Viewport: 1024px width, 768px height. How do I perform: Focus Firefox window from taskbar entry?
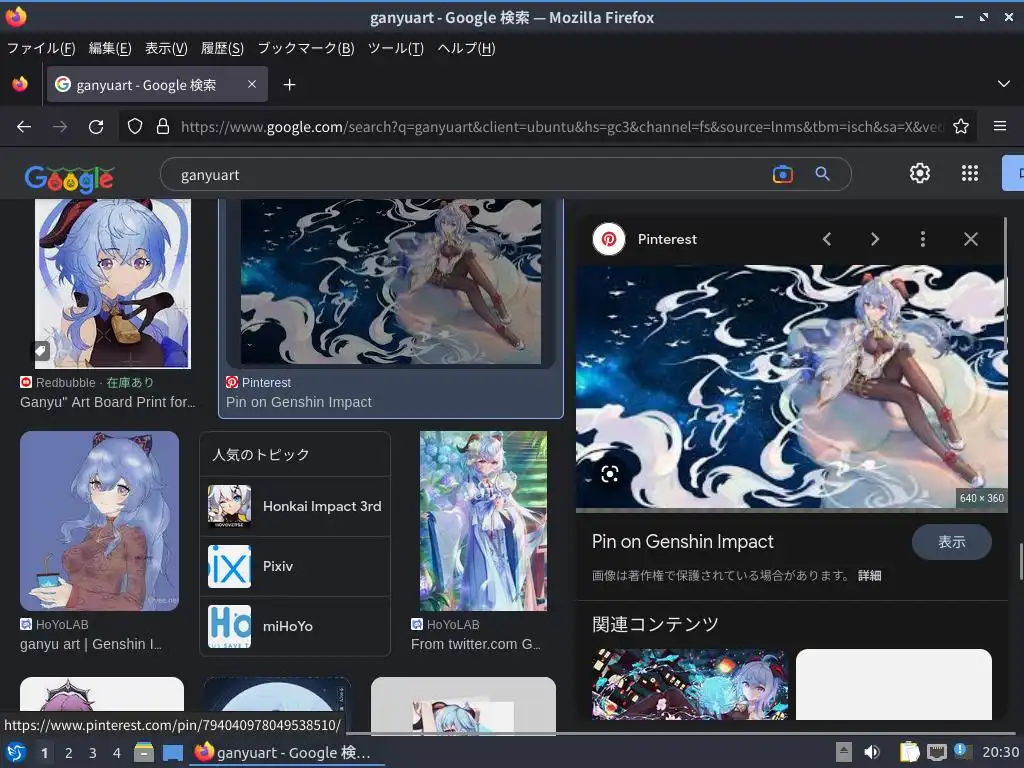(287, 752)
